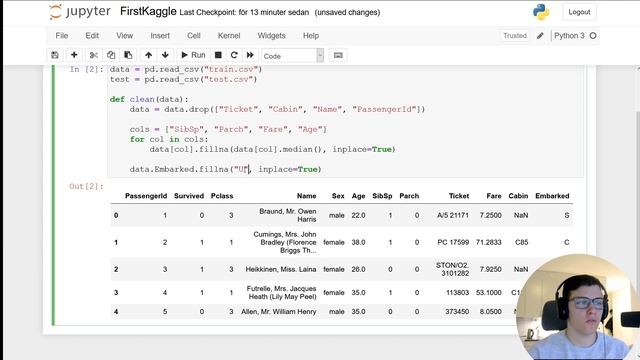The image size is (640, 360).
Task: Click the Fare column header
Action: 494,196
